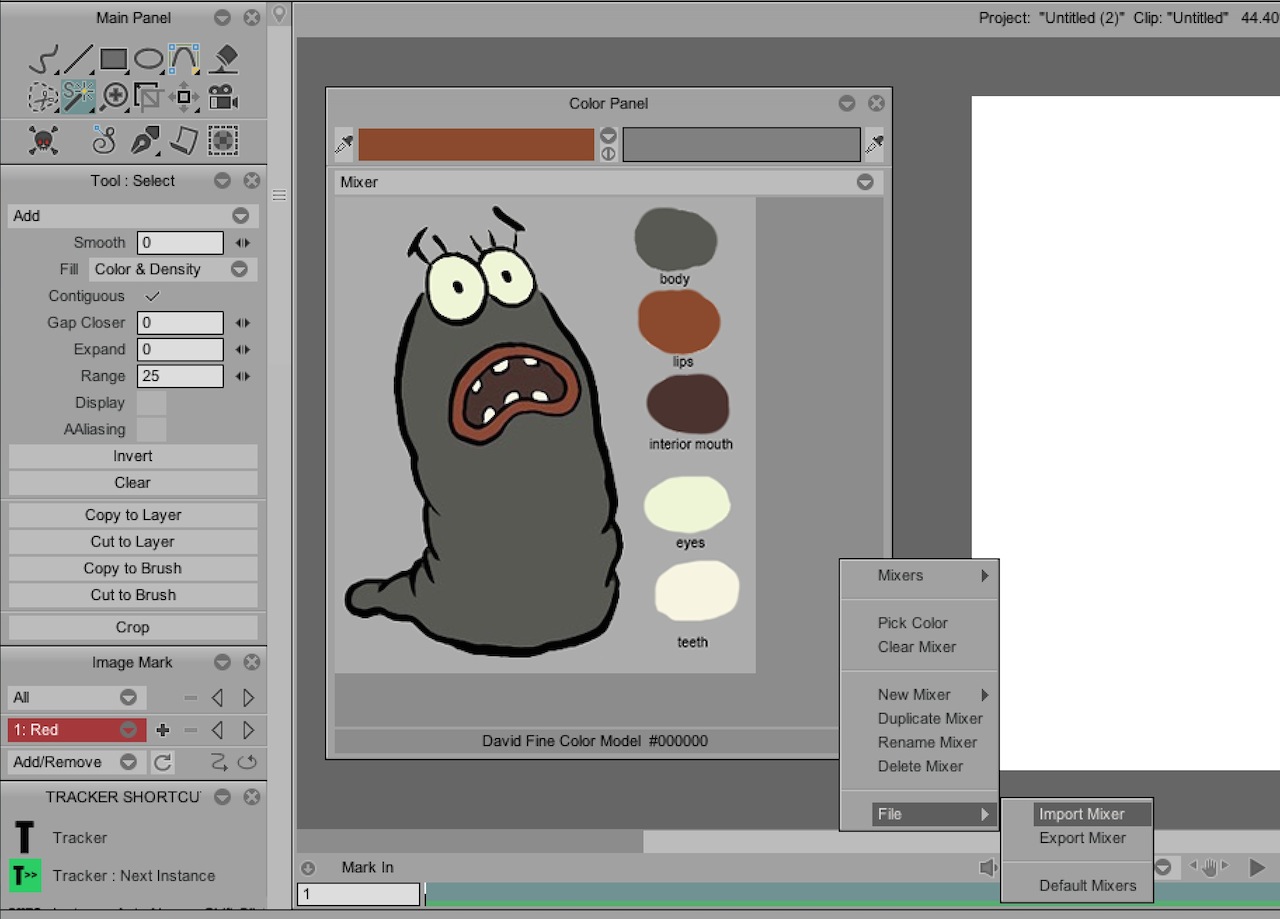Select the crop frame tool
The width and height of the screenshot is (1280, 919).
pos(149,97)
